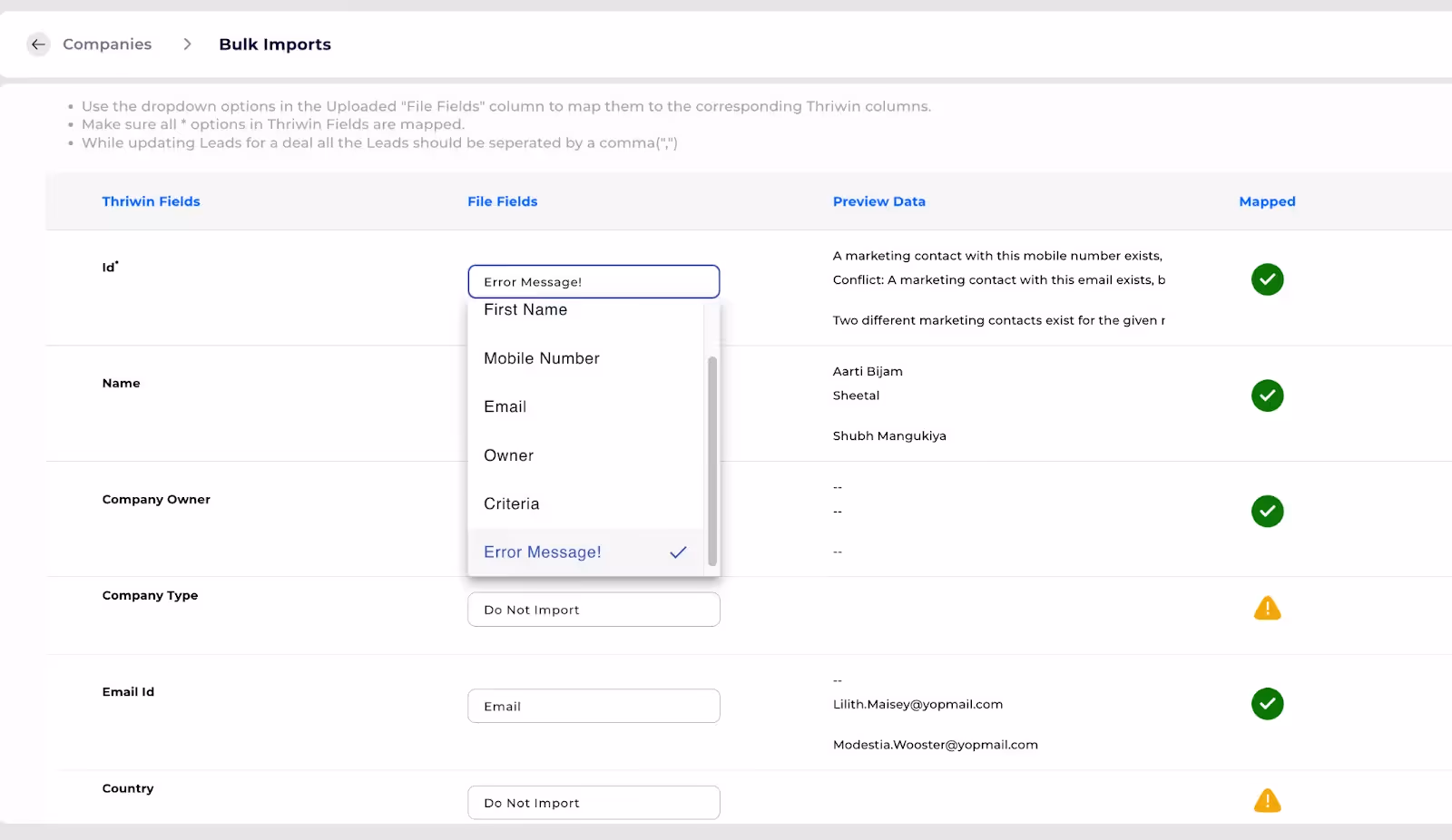Viewport: 1452px width, 840px height.
Task: Open Company Type Do Not Import dropdown
Action: coord(594,610)
